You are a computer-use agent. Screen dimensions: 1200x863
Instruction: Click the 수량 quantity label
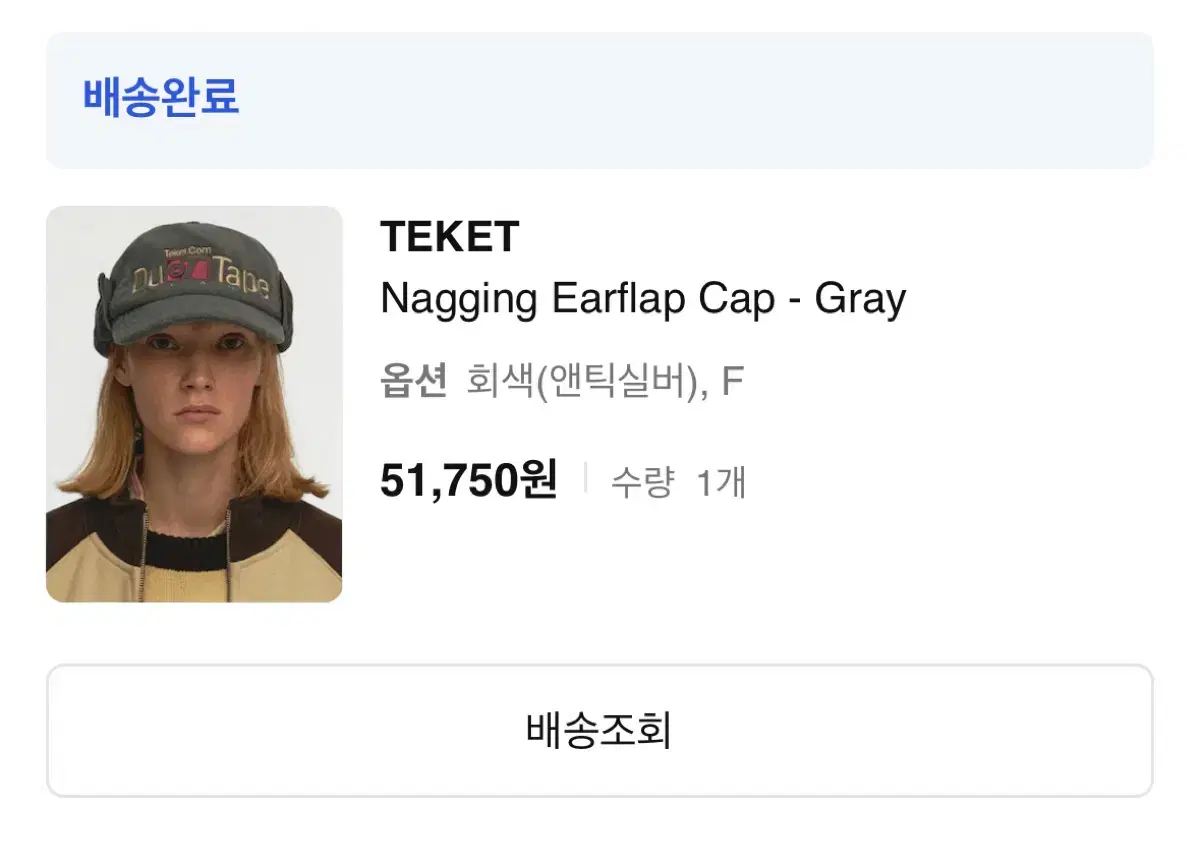[x=643, y=483]
